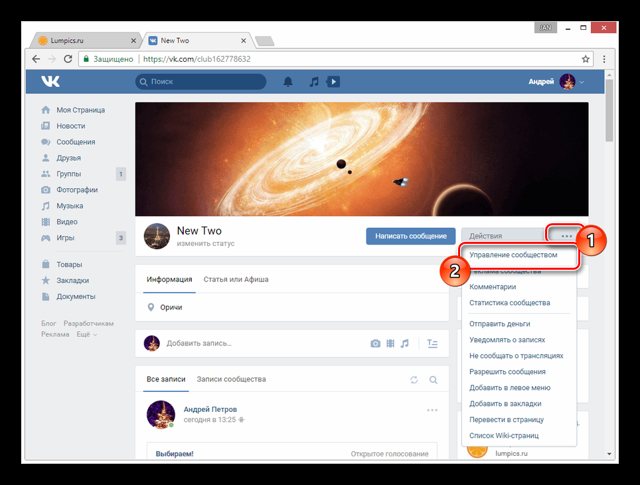This screenshot has height=485, width=640.
Task: Attach a photo with the camera icon
Action: point(375,343)
